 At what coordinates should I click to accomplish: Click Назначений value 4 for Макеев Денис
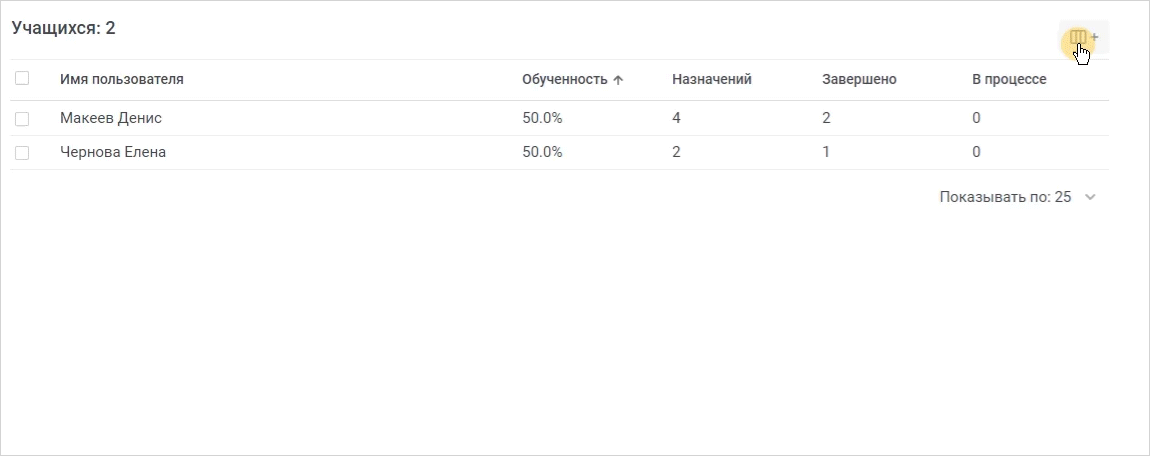(676, 118)
